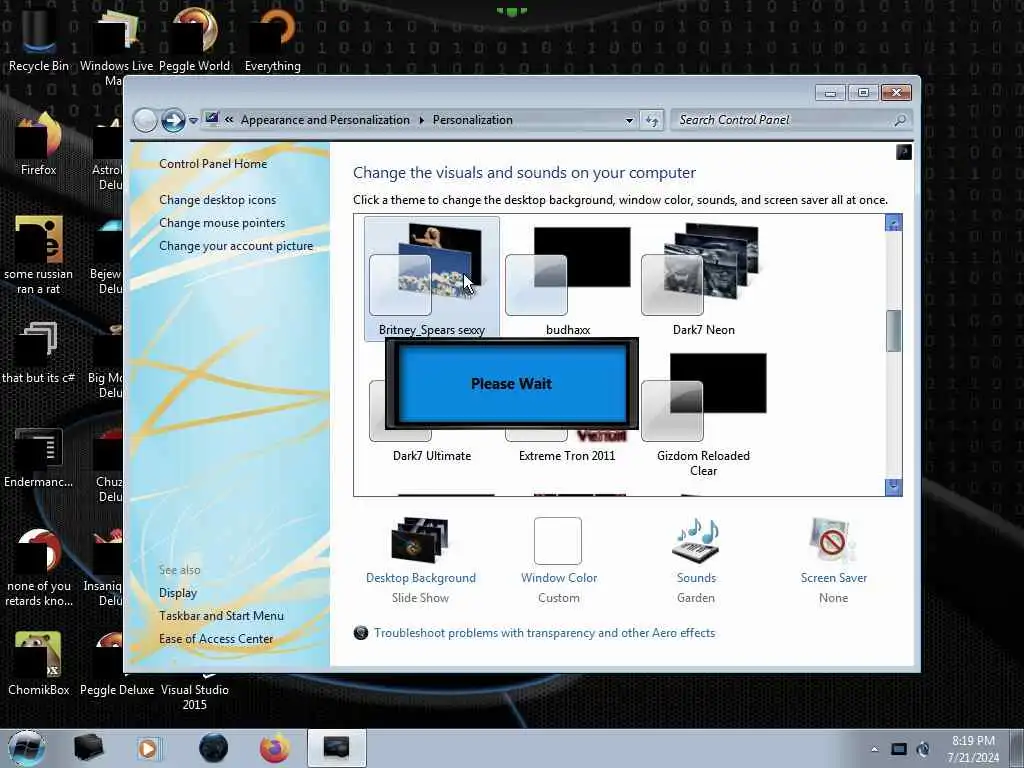This screenshot has width=1024, height=768.
Task: Open the Firefox desktop shortcut
Action: coord(39,144)
